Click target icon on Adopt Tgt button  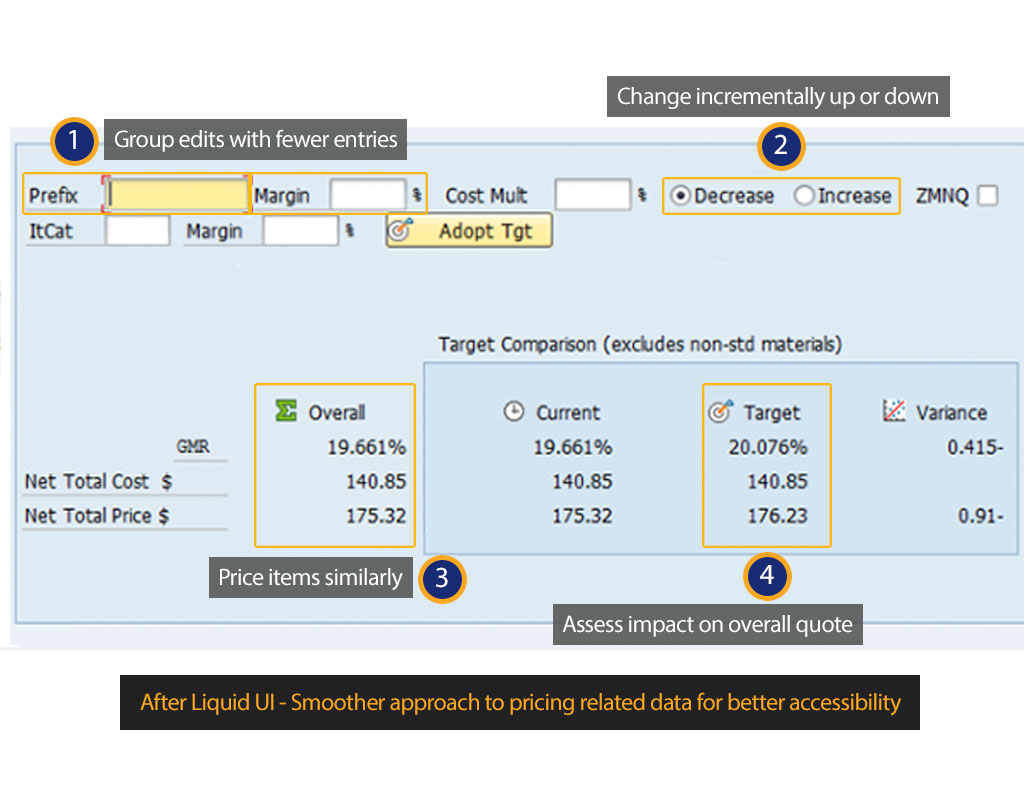[x=399, y=231]
